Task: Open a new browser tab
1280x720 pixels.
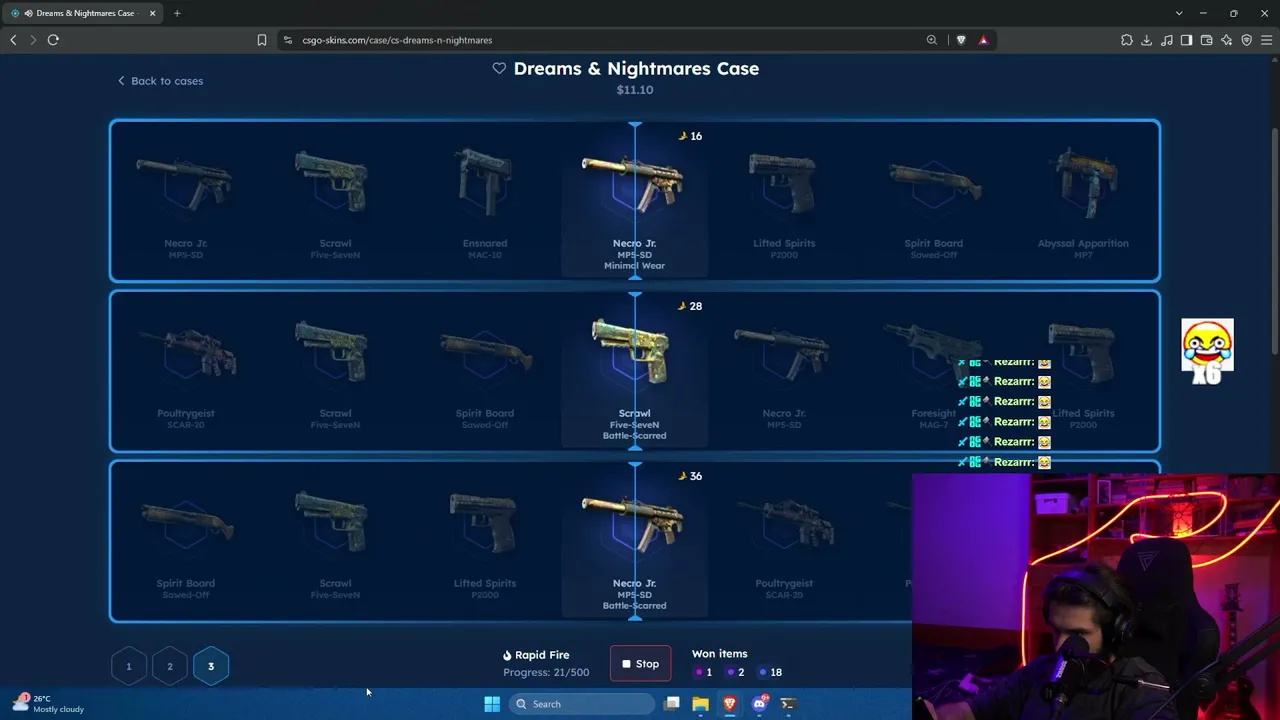Action: tap(177, 13)
